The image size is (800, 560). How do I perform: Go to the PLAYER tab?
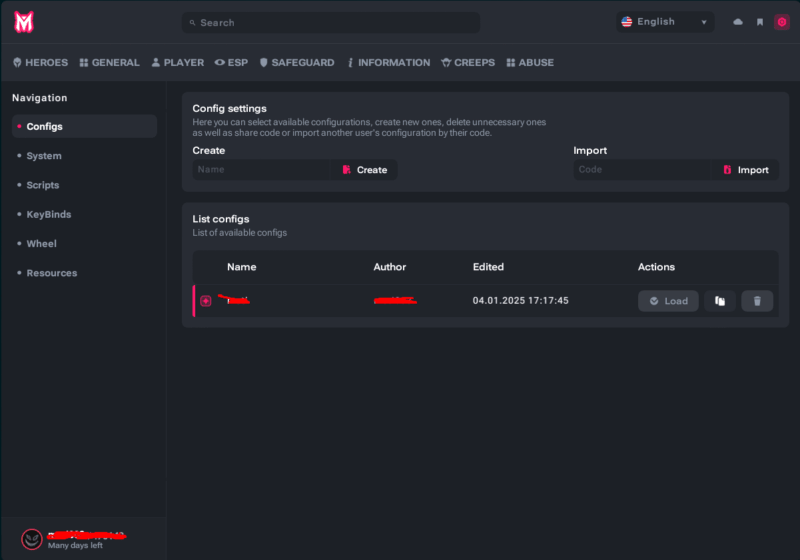tap(178, 62)
